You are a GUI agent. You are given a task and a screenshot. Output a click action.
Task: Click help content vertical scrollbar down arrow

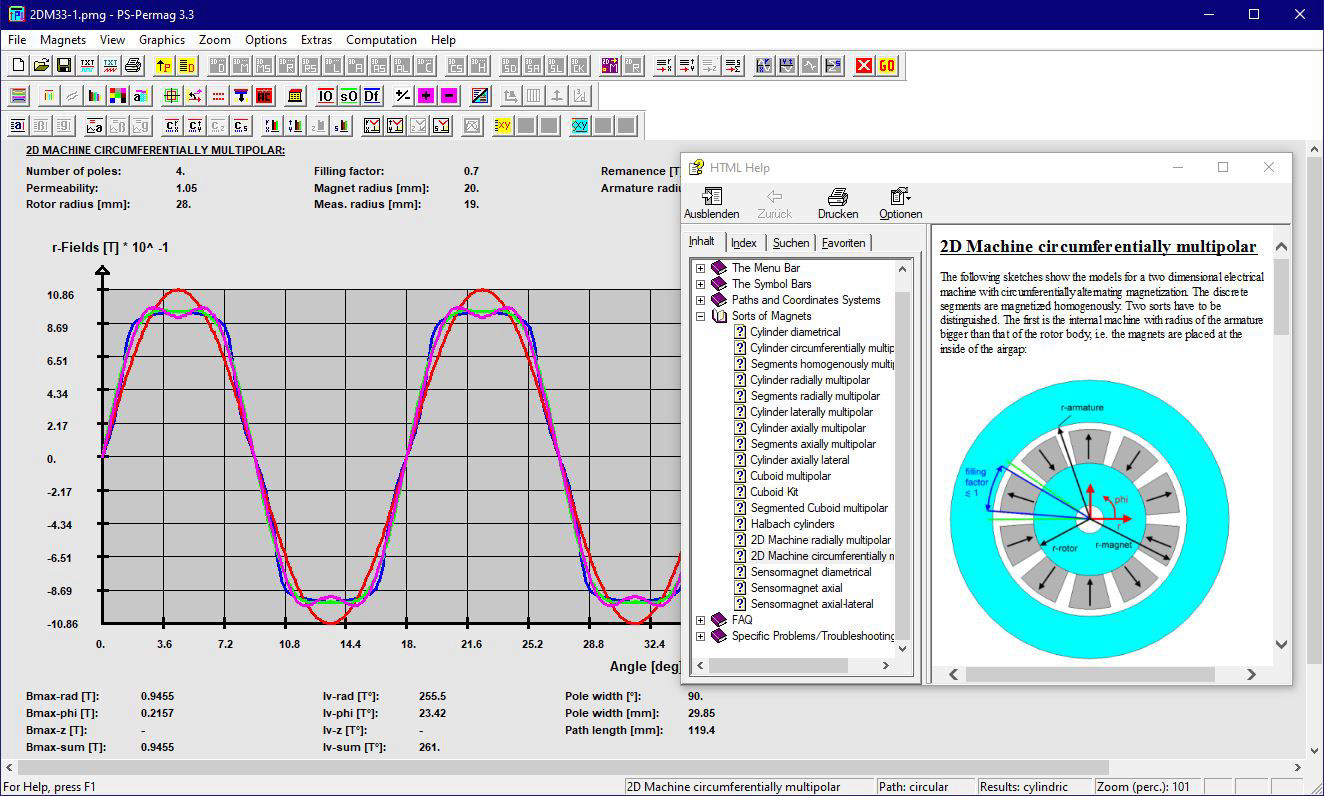(x=1281, y=646)
